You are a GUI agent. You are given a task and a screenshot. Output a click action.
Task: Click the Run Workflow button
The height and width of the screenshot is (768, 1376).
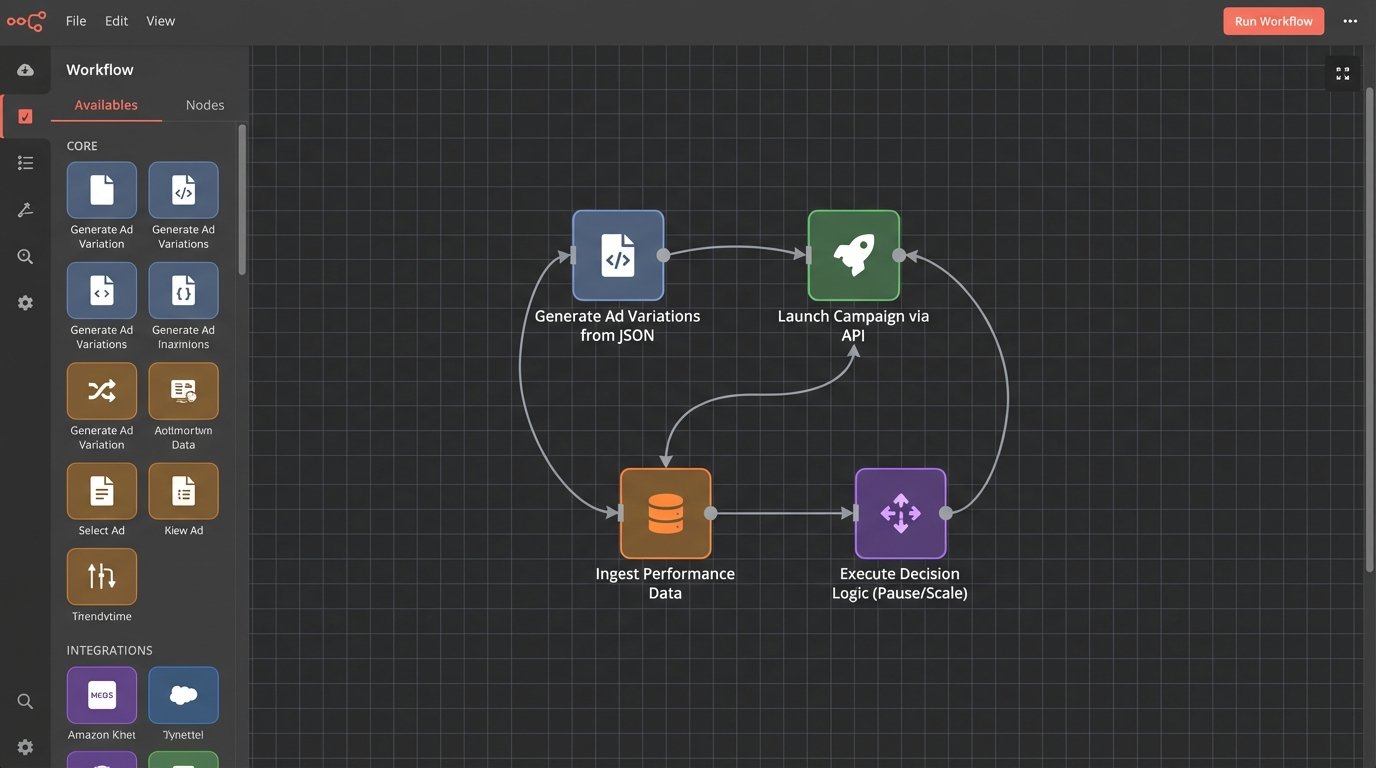click(x=1272, y=20)
